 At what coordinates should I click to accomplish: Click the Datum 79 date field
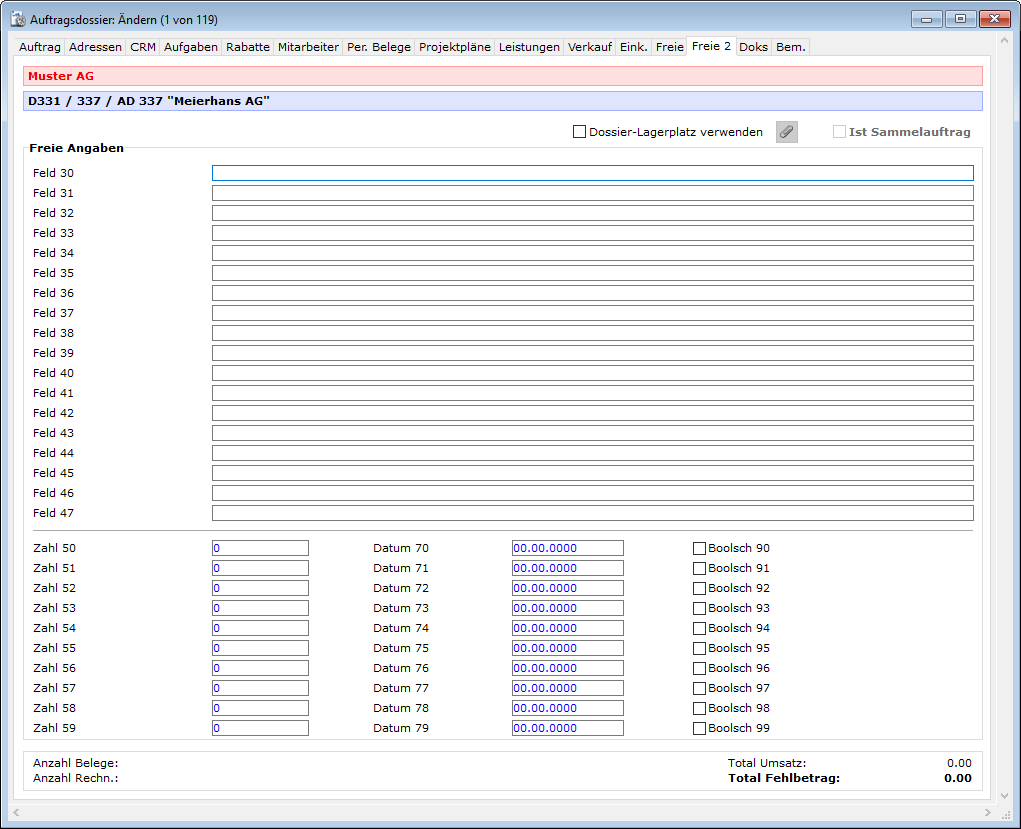567,728
